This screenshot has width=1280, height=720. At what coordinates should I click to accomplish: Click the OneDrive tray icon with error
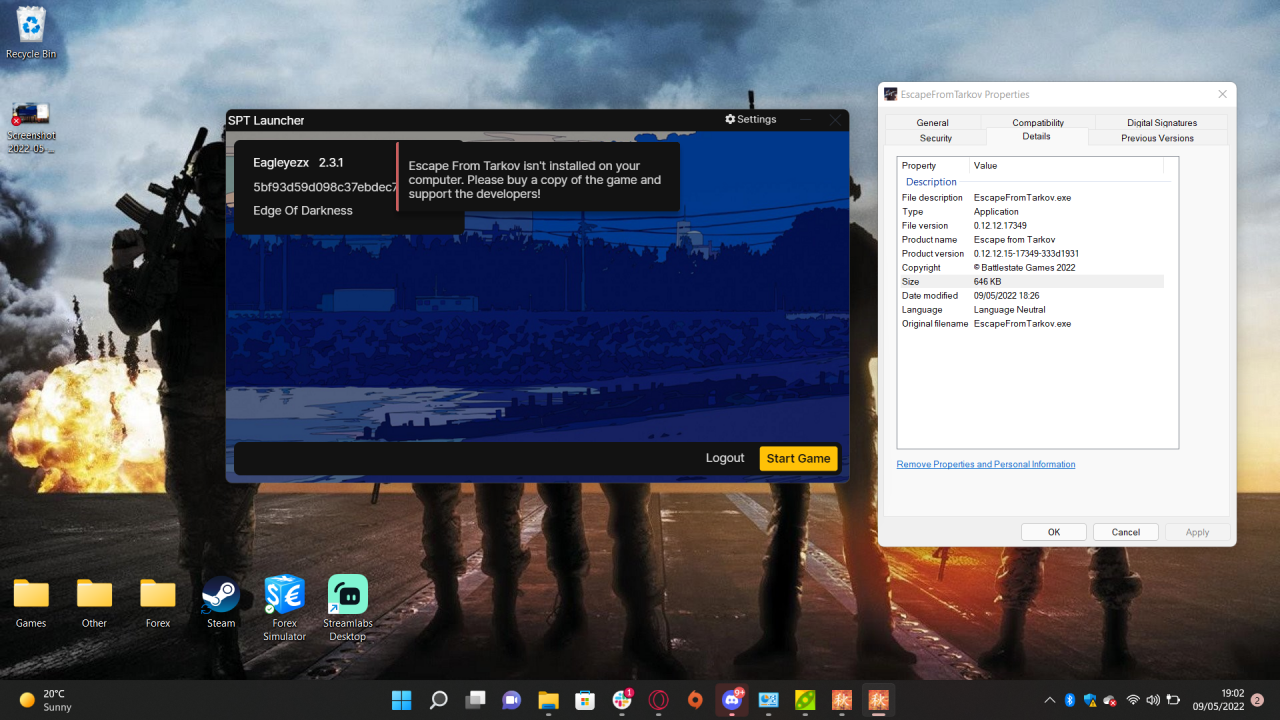point(1109,700)
